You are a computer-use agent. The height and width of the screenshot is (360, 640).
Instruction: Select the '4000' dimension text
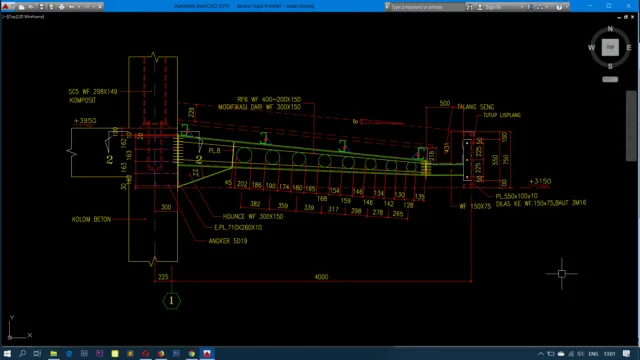coord(321,277)
